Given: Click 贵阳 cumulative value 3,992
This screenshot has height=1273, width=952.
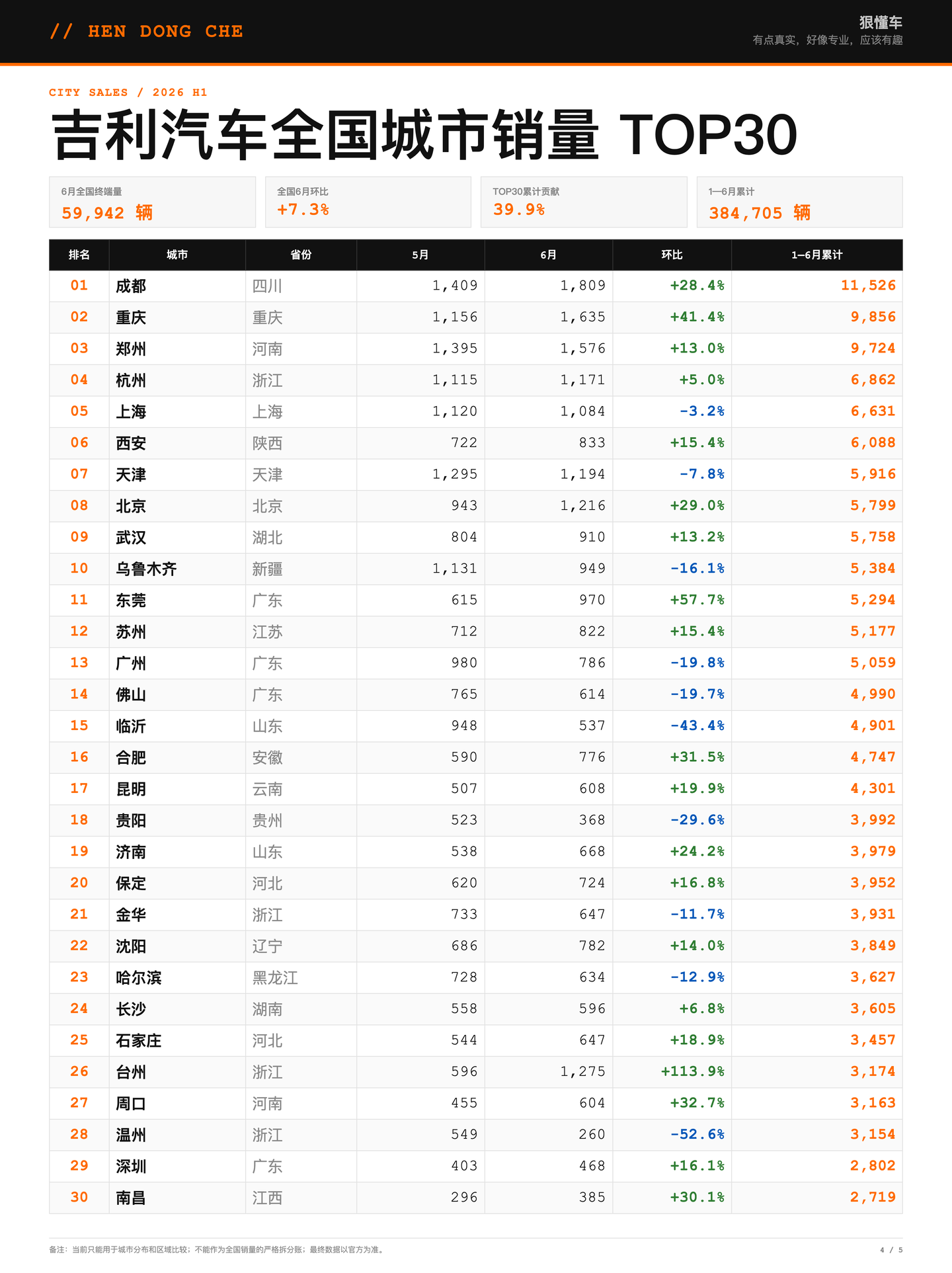Looking at the screenshot, I should 873,820.
